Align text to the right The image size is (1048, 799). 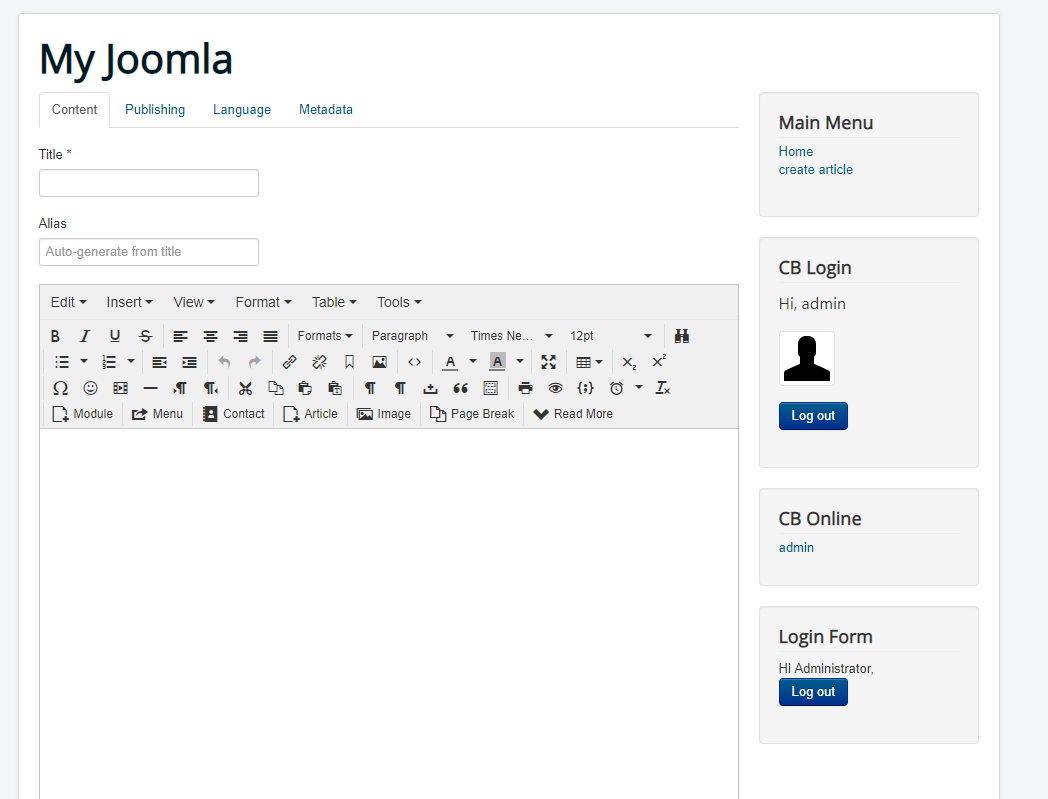click(x=241, y=336)
